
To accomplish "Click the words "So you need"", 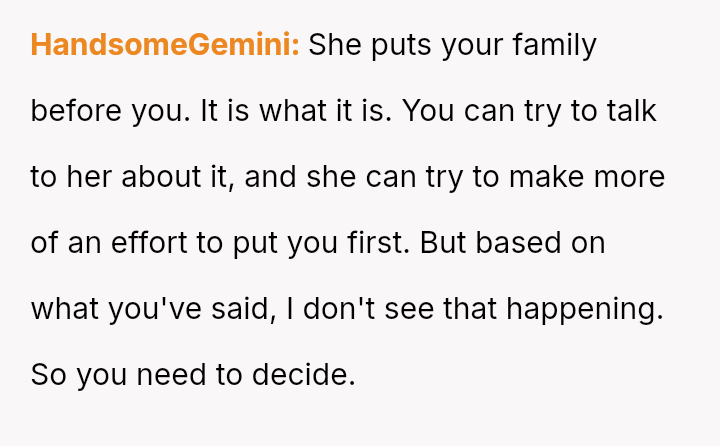I will click(x=111, y=375).
